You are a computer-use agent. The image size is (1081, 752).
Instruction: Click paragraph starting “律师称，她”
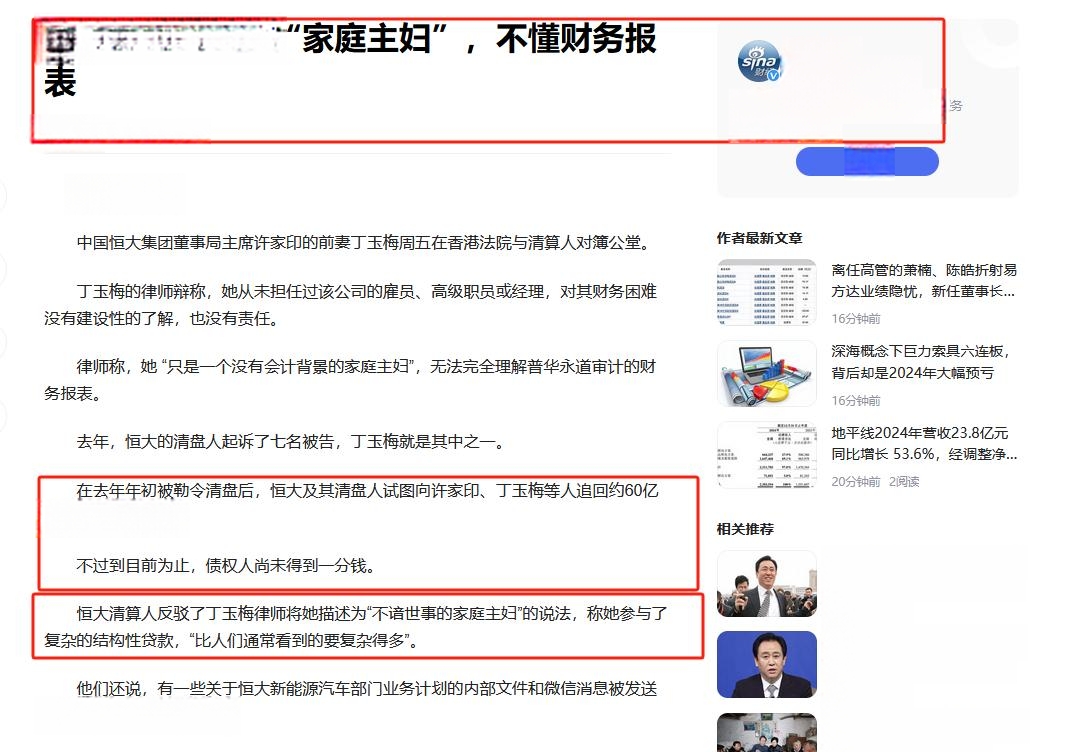pyautogui.click(x=350, y=380)
